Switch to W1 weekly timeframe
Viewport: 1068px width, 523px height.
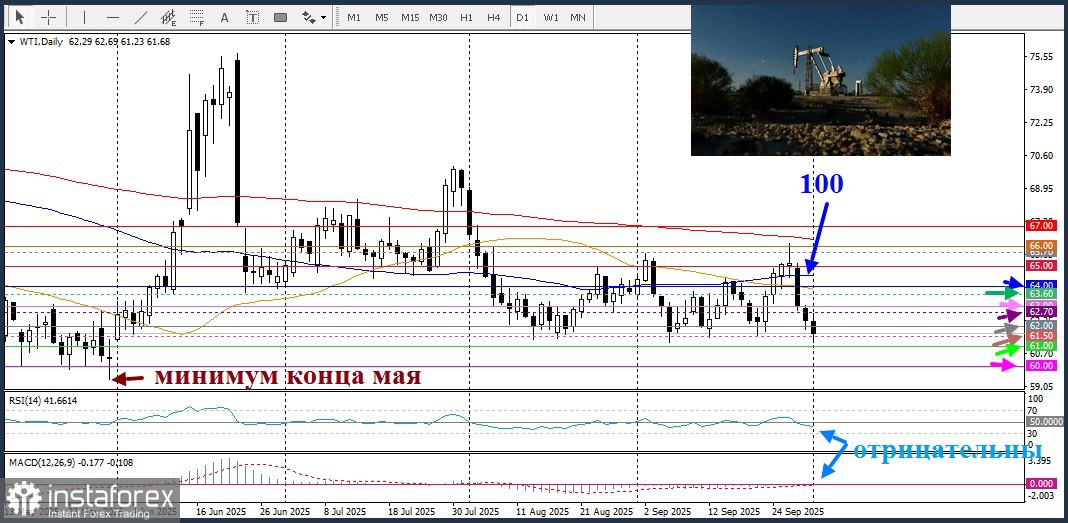pyautogui.click(x=550, y=17)
